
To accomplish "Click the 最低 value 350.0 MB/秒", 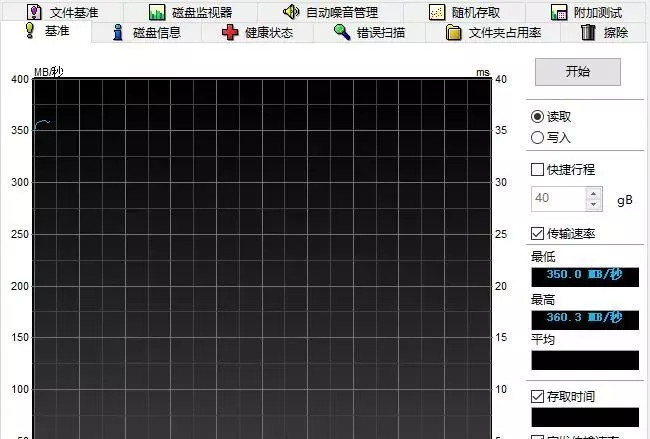I will click(x=585, y=276).
